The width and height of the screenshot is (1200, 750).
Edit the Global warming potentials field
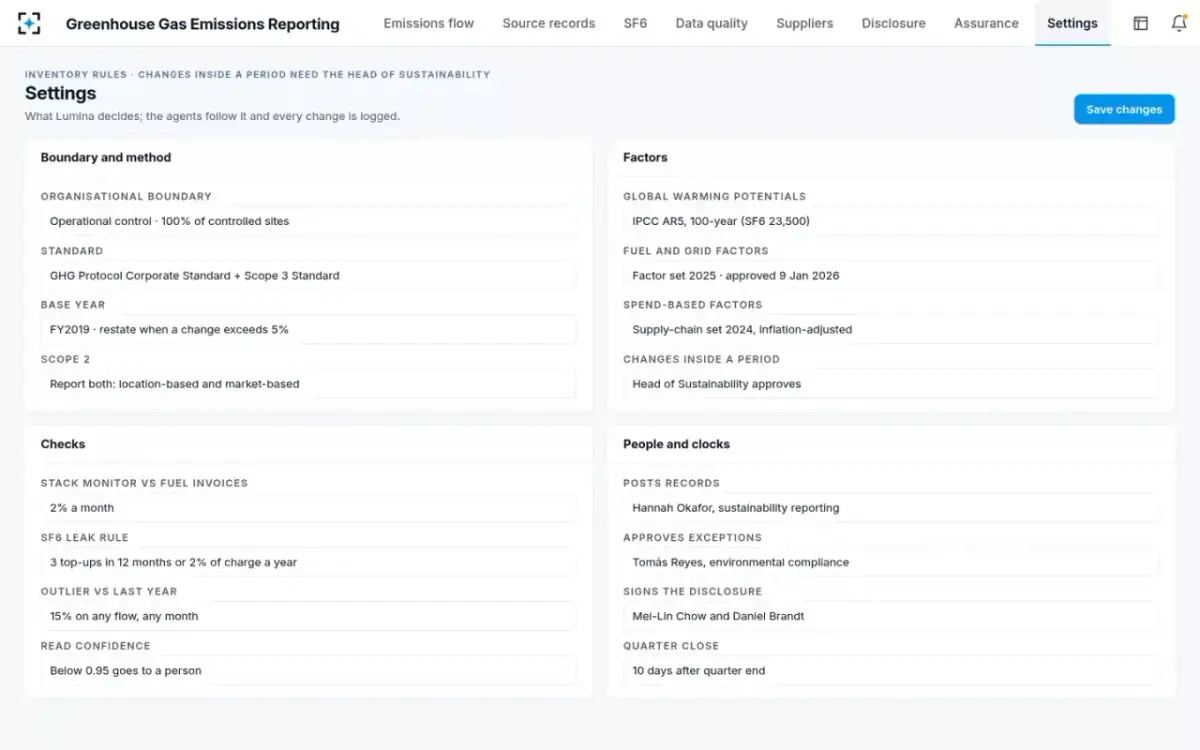coord(891,221)
